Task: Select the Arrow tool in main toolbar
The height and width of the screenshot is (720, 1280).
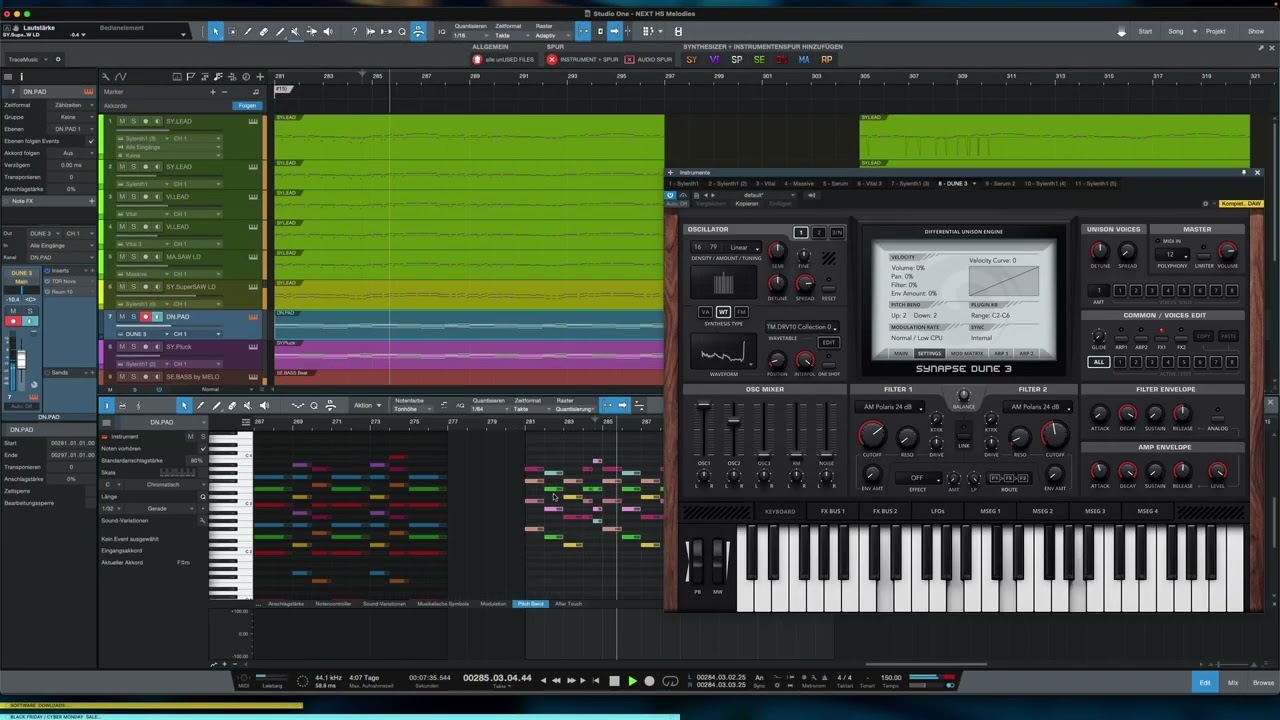Action: (215, 32)
